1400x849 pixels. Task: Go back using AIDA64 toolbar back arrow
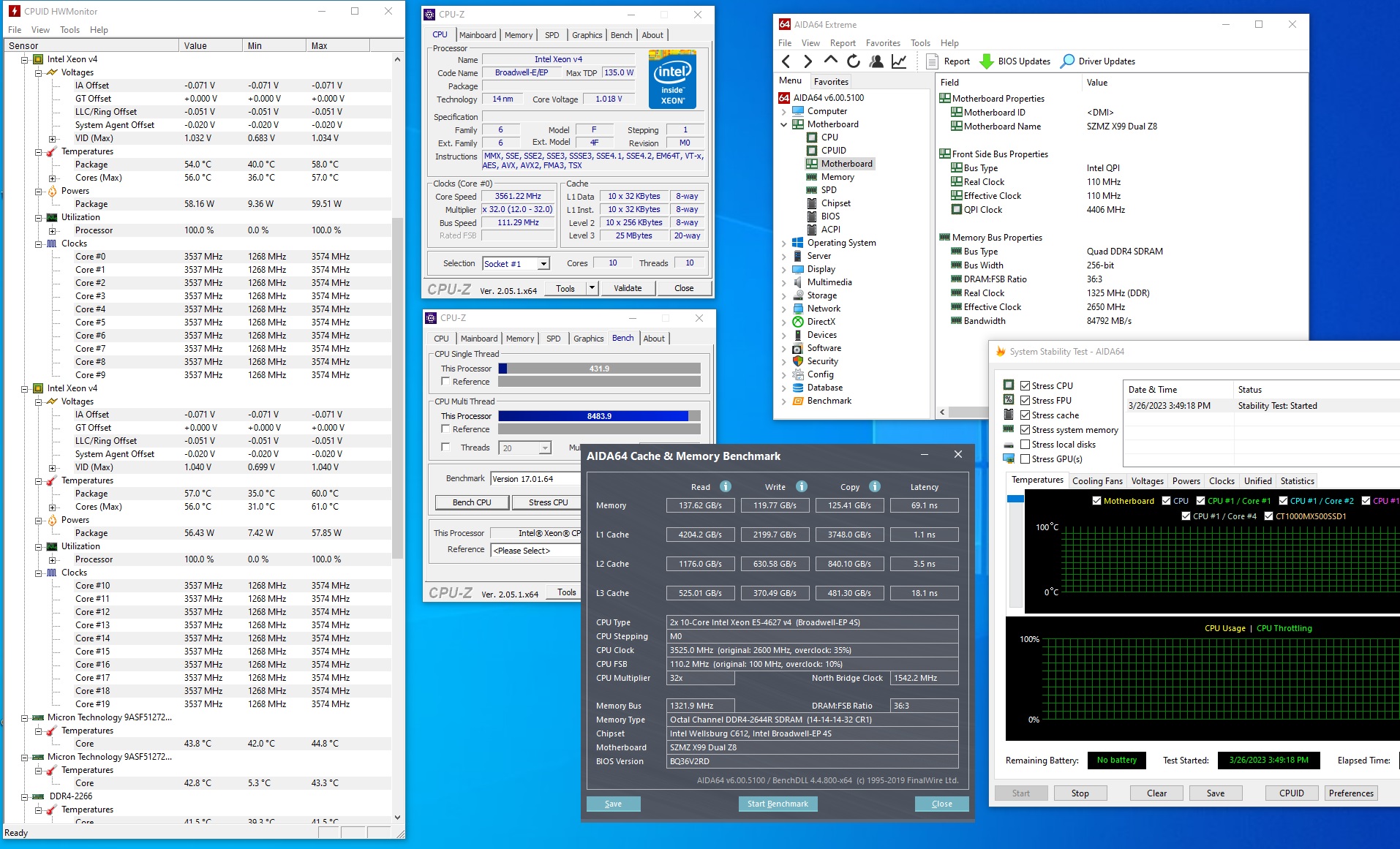786,61
